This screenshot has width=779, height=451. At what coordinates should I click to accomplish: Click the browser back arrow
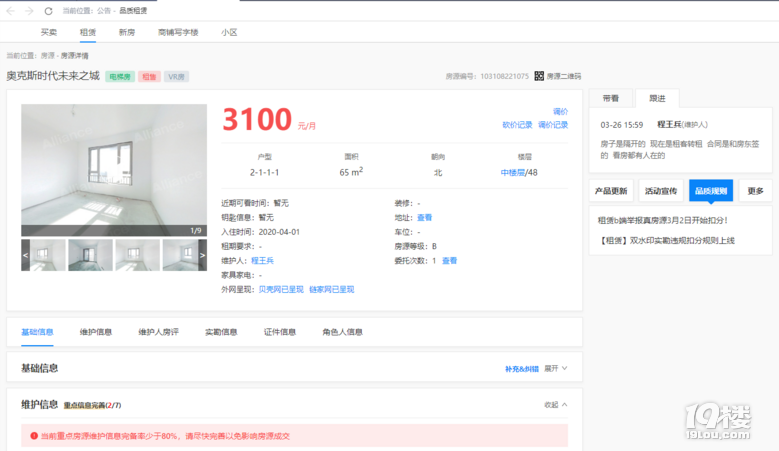pos(10,10)
